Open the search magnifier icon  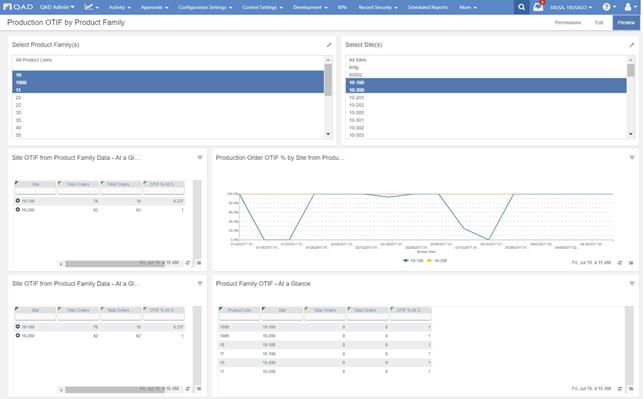(x=521, y=7)
